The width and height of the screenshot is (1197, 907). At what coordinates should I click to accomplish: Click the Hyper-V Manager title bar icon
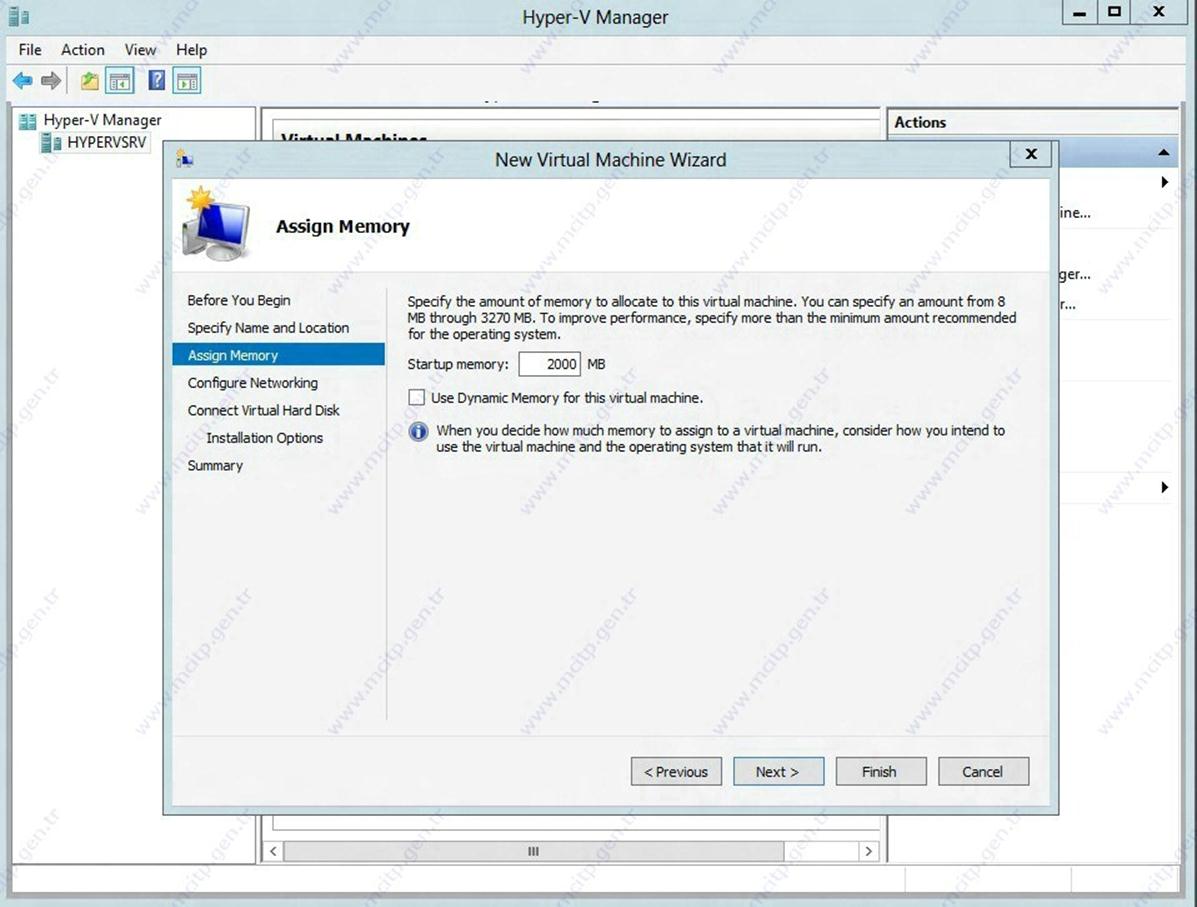(x=19, y=17)
